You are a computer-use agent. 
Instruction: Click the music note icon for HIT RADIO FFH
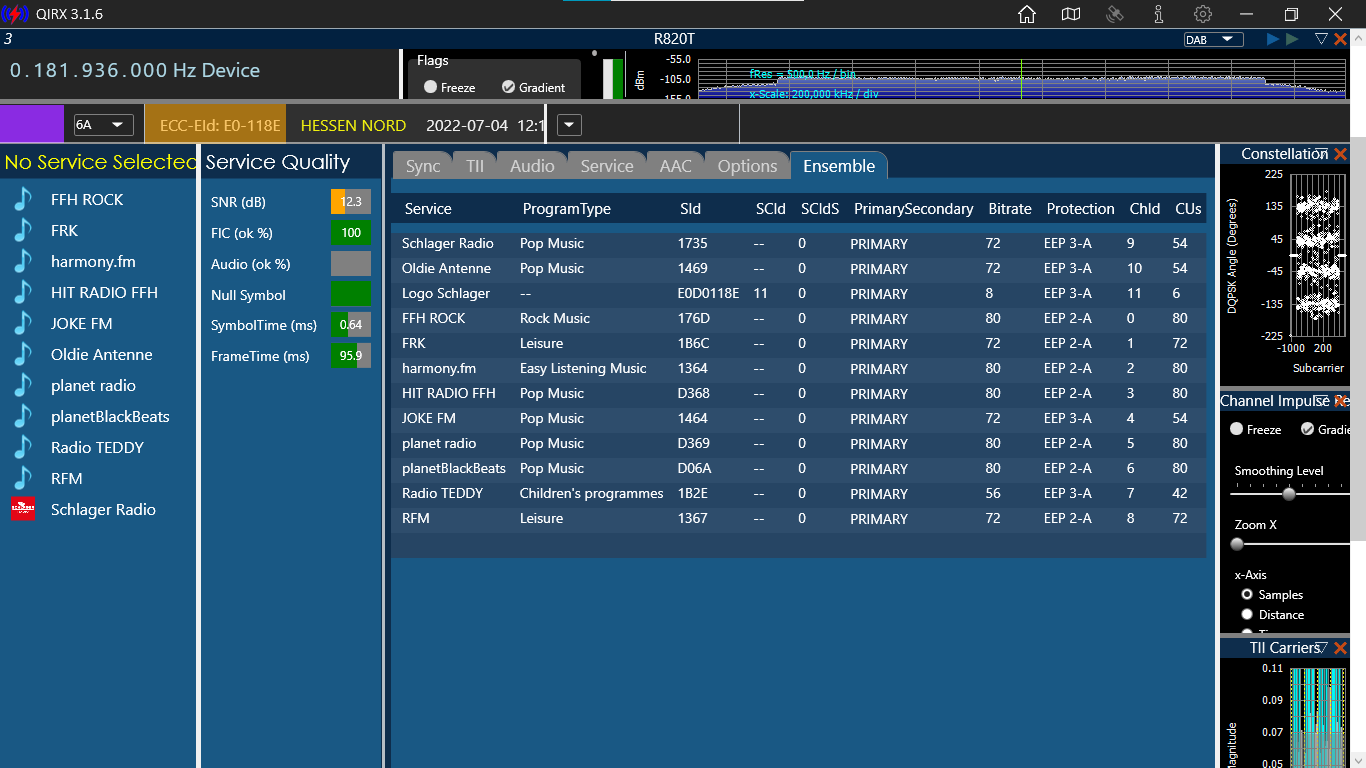tap(23, 292)
